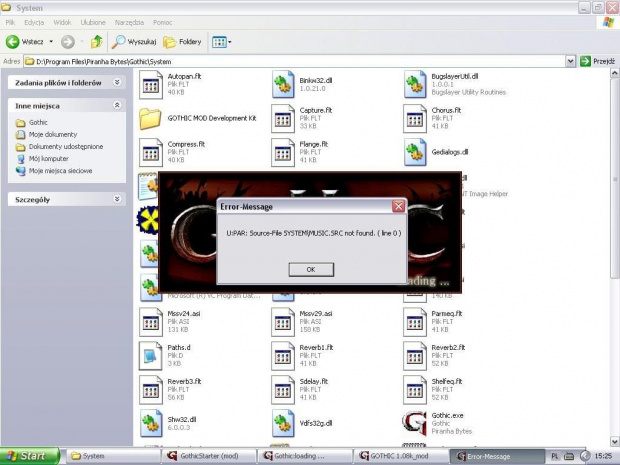This screenshot has height=465, width=620.
Task: Switch to Error-Message taskbar button
Action: [497, 456]
